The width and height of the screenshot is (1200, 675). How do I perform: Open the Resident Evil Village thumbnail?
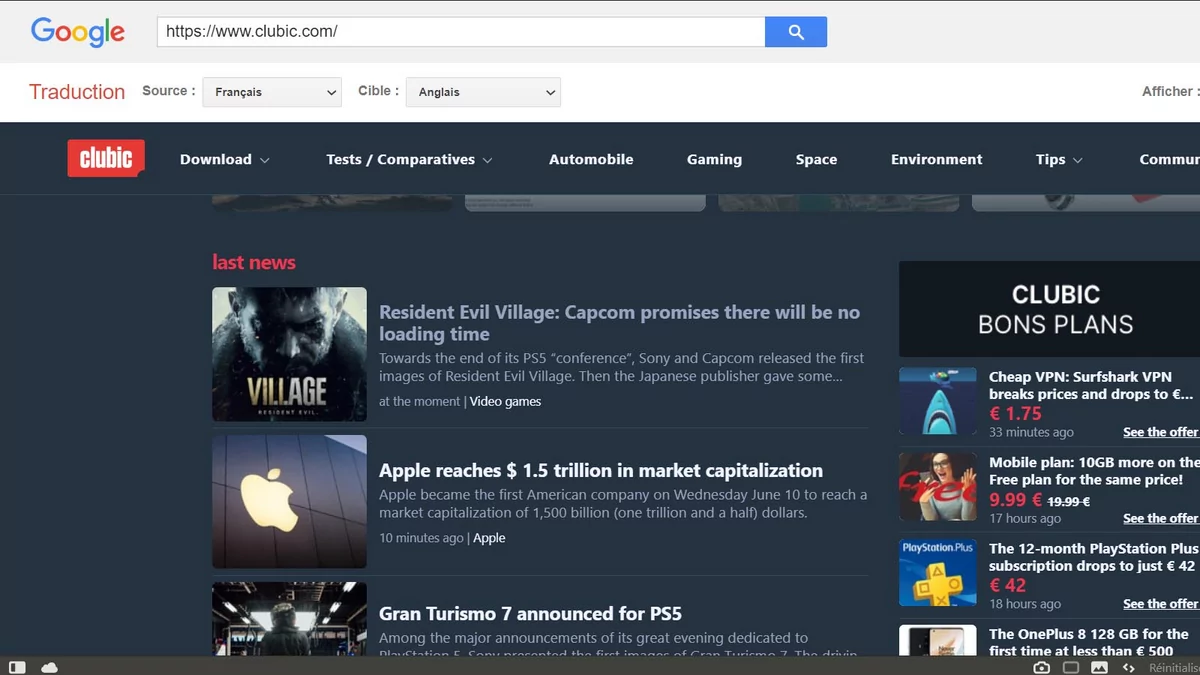(289, 354)
